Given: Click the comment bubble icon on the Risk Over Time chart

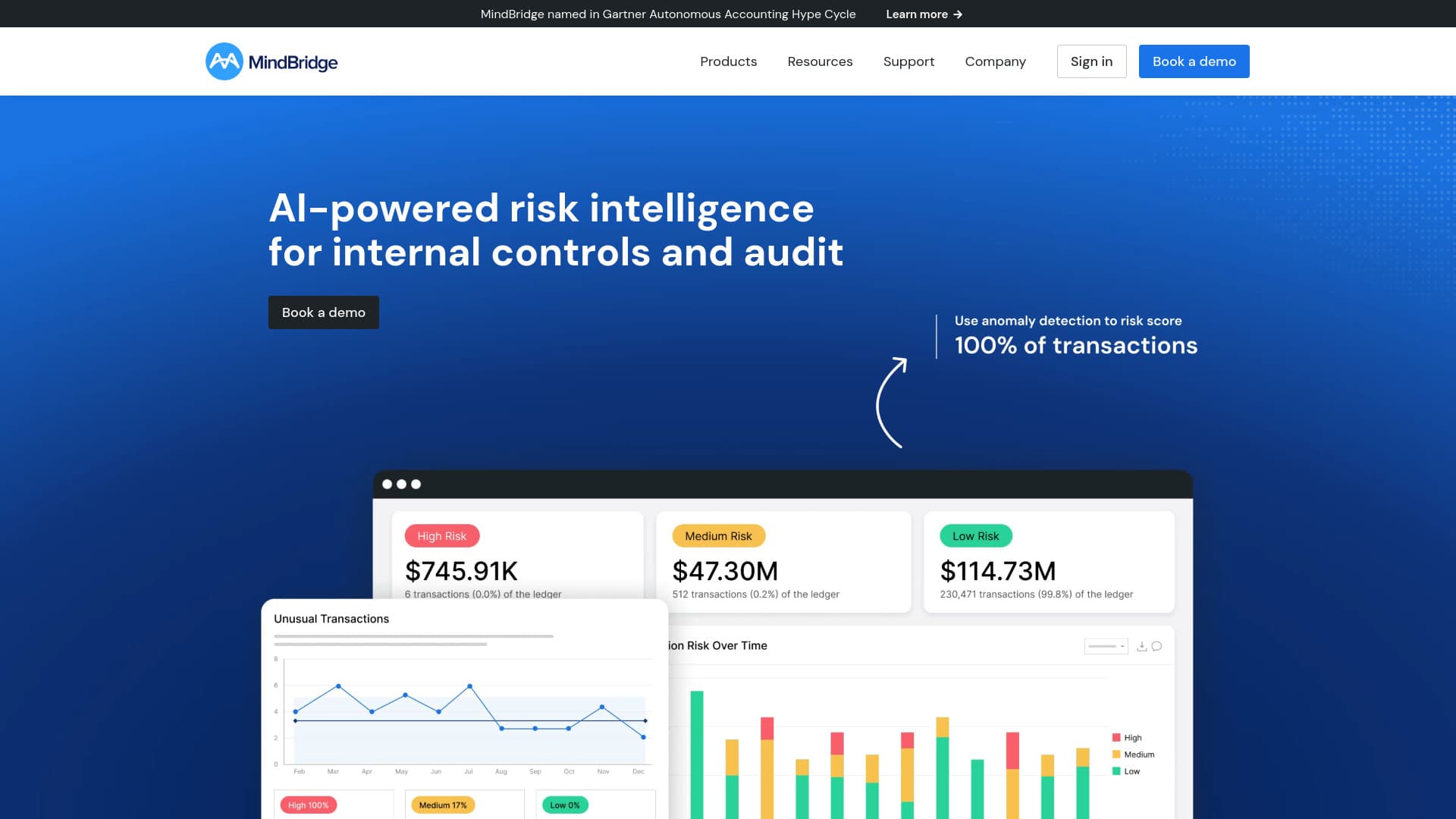Looking at the screenshot, I should [1156, 646].
